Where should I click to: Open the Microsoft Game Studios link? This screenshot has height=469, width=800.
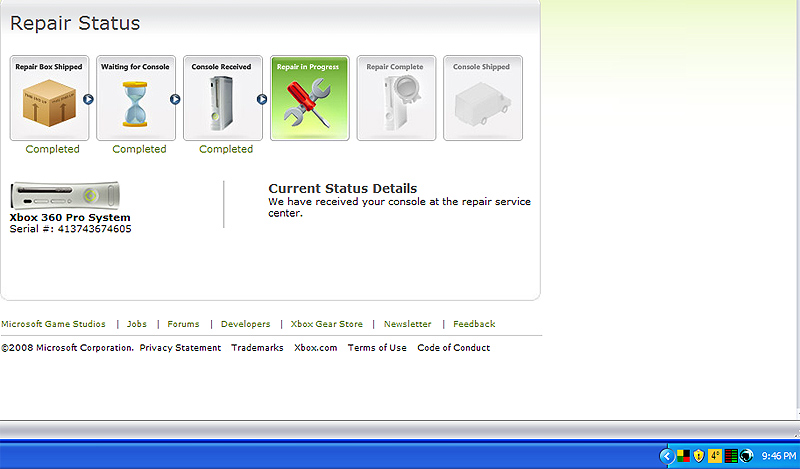[53, 324]
